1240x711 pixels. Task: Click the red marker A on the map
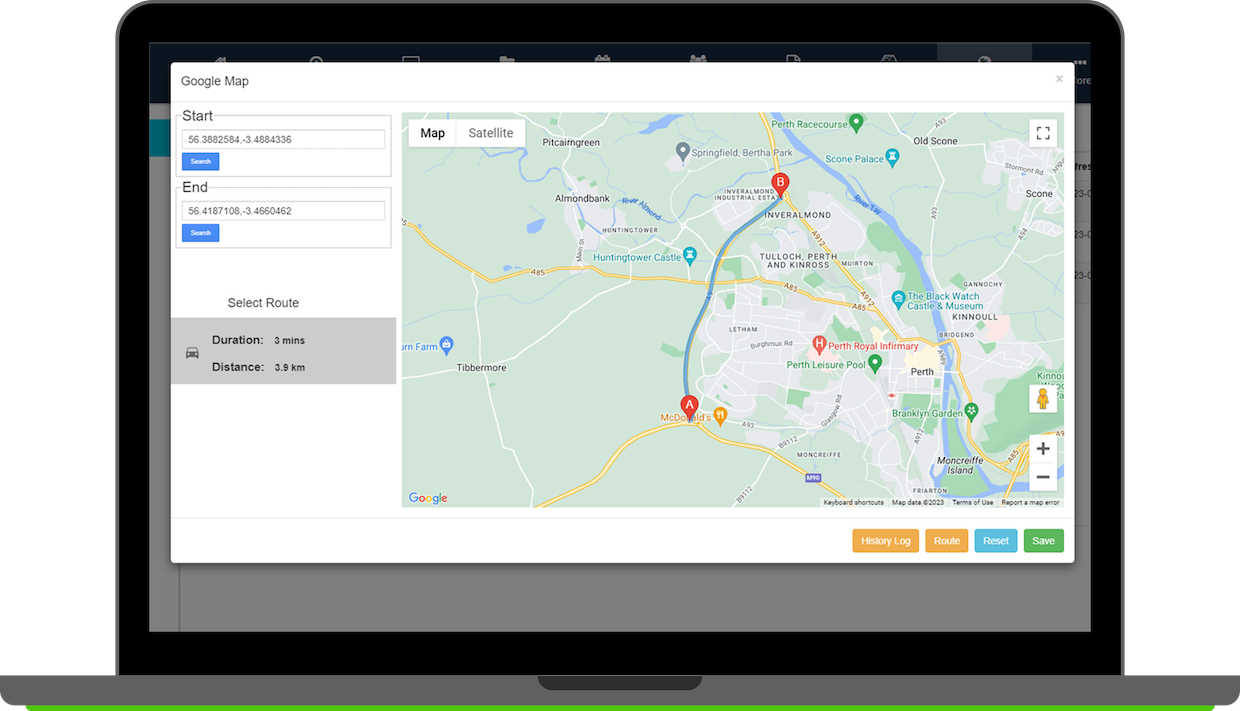688,407
